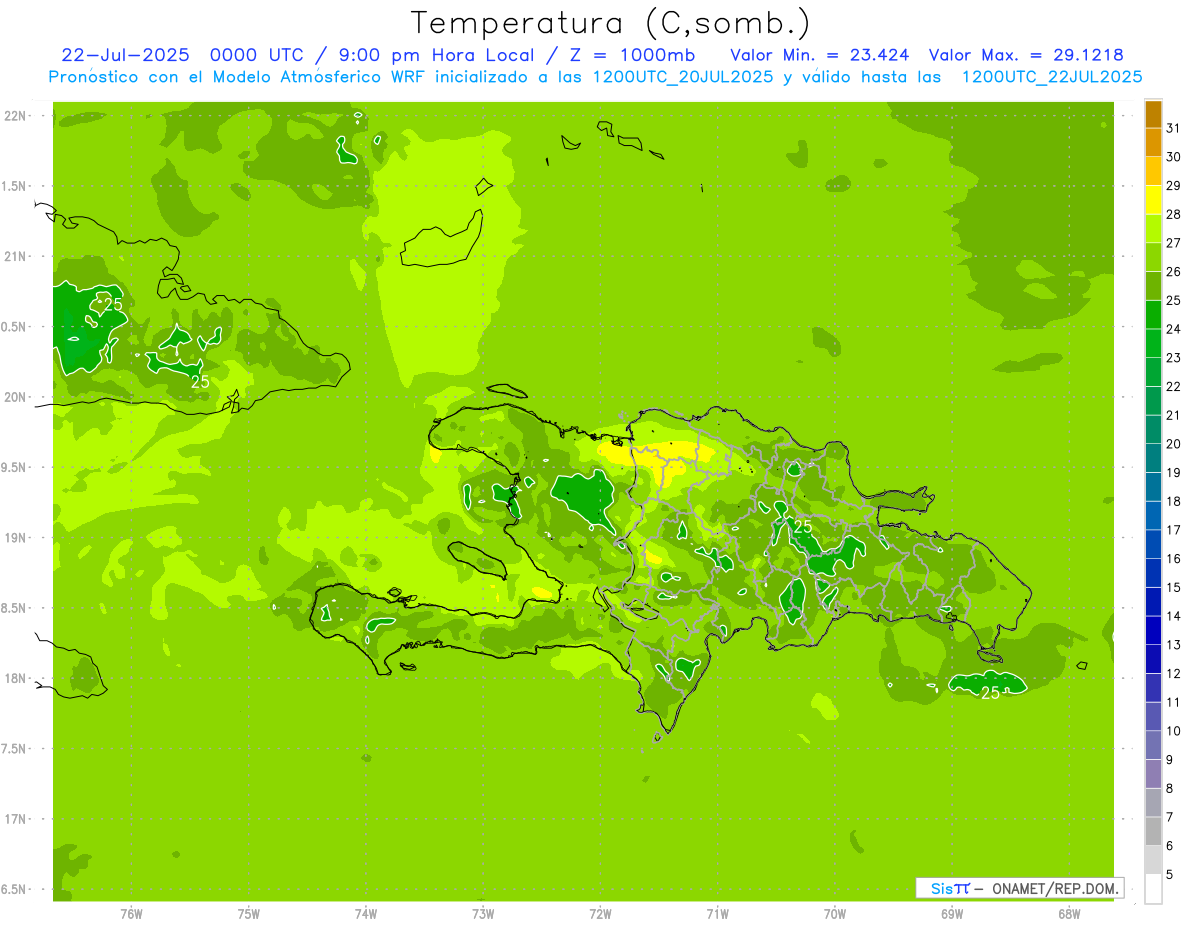The height and width of the screenshot is (927, 1200).
Task: Click the legend scale value "31"
Action: [x=1173, y=129]
